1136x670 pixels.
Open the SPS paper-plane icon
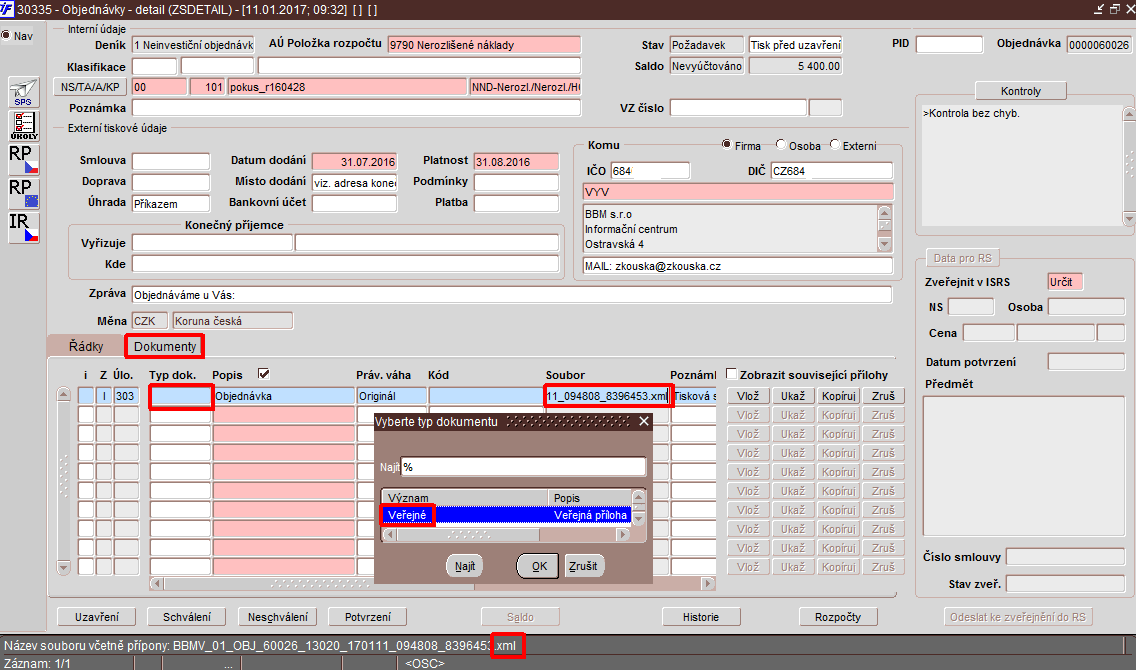tap(23, 93)
